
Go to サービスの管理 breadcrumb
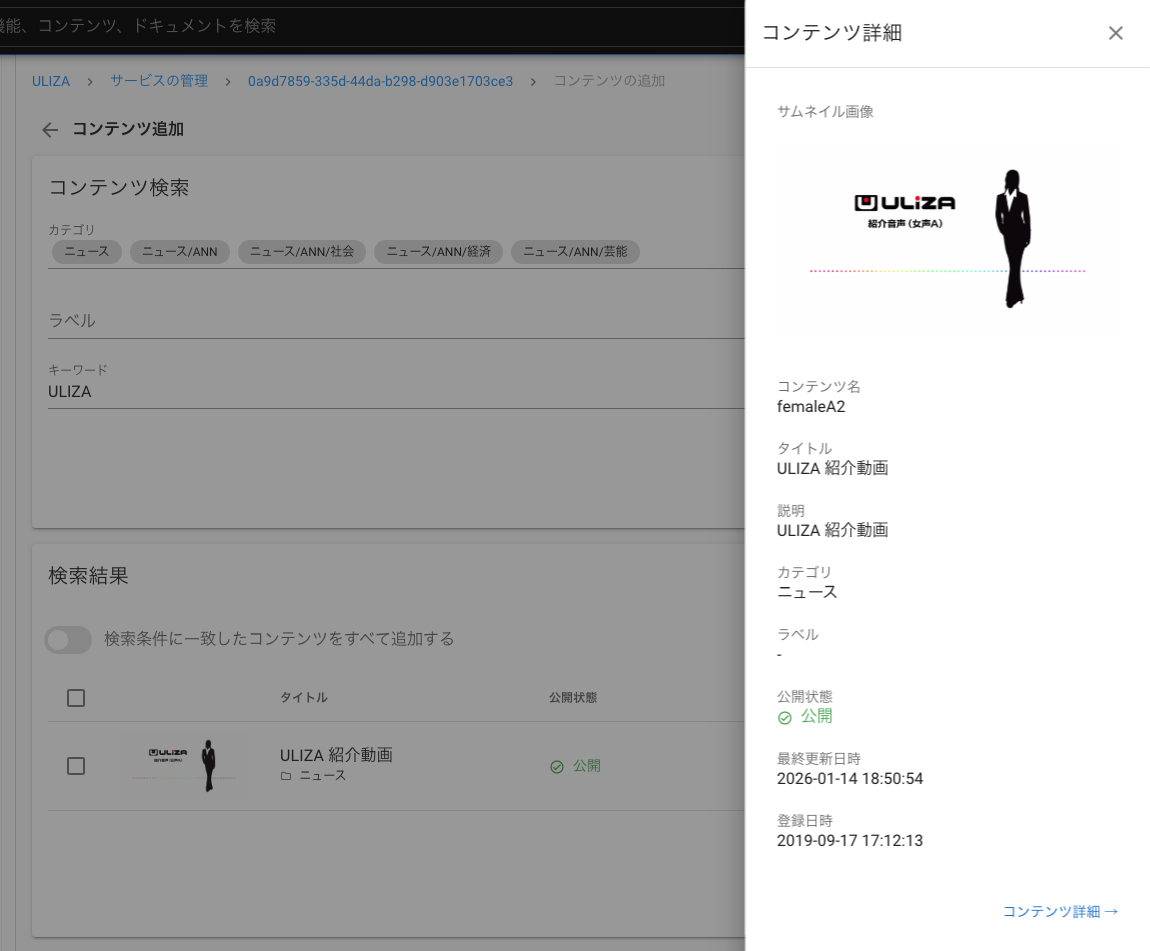tap(159, 81)
